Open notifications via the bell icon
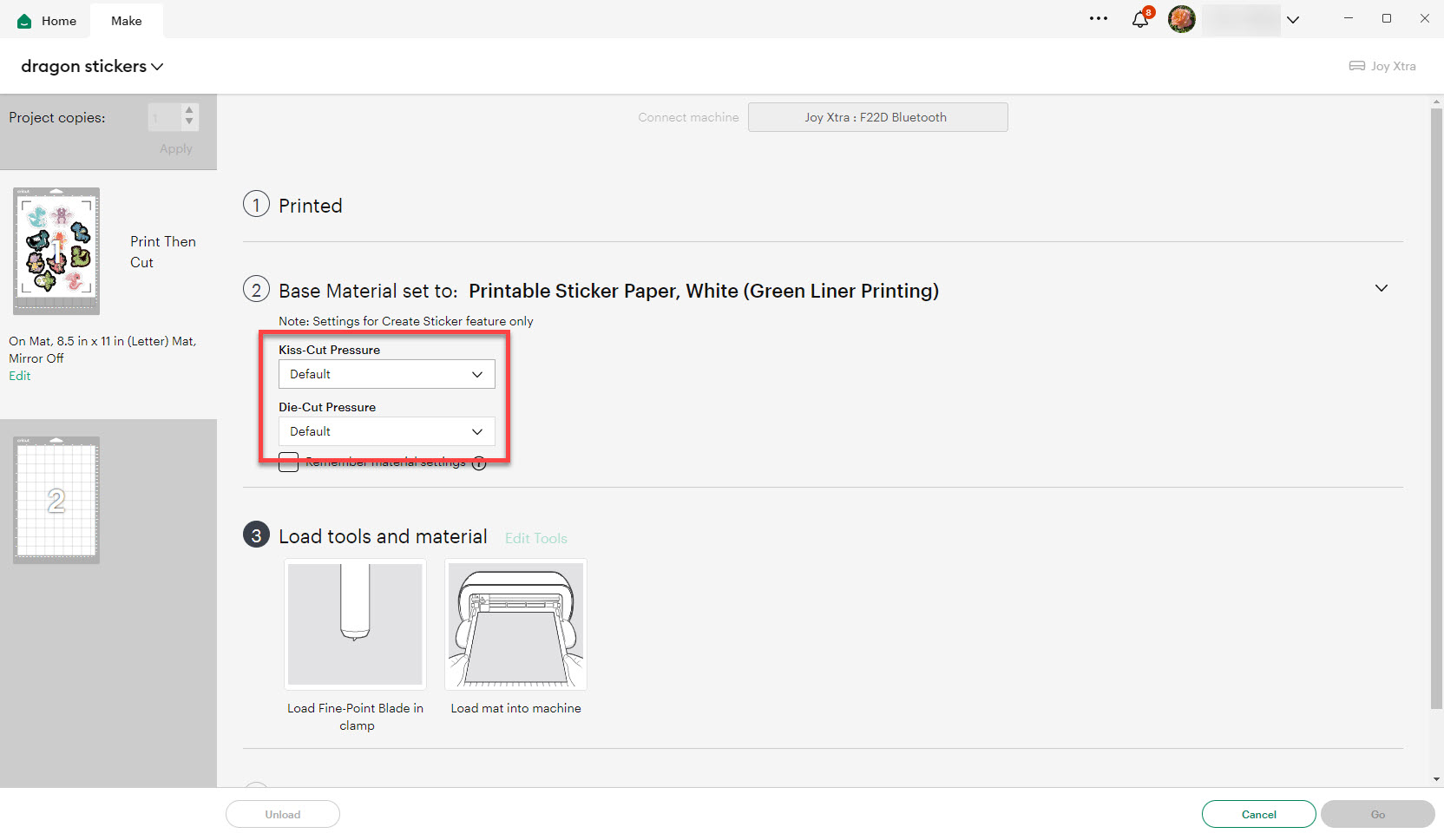The width and height of the screenshot is (1444, 840). [x=1139, y=18]
